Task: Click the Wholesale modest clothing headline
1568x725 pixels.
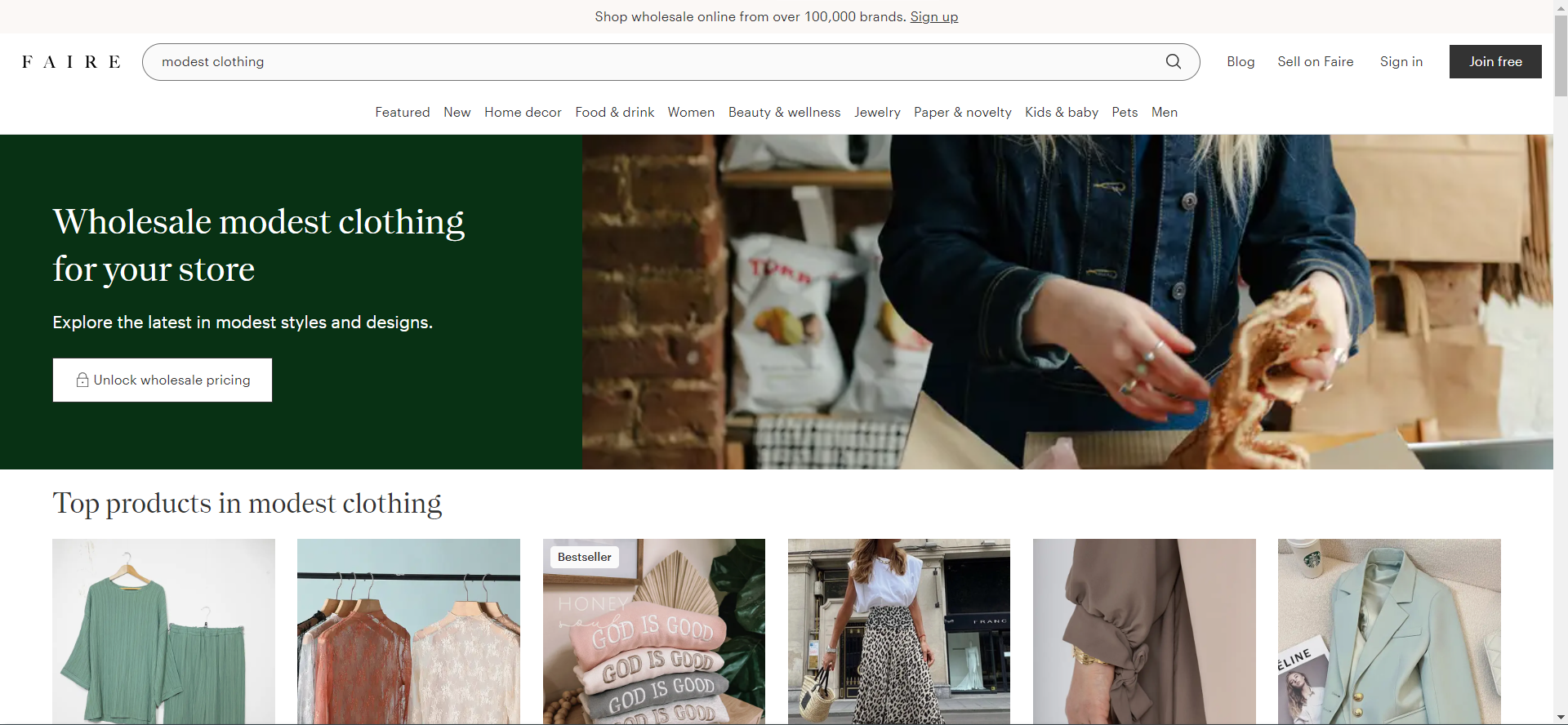Action: click(x=259, y=245)
